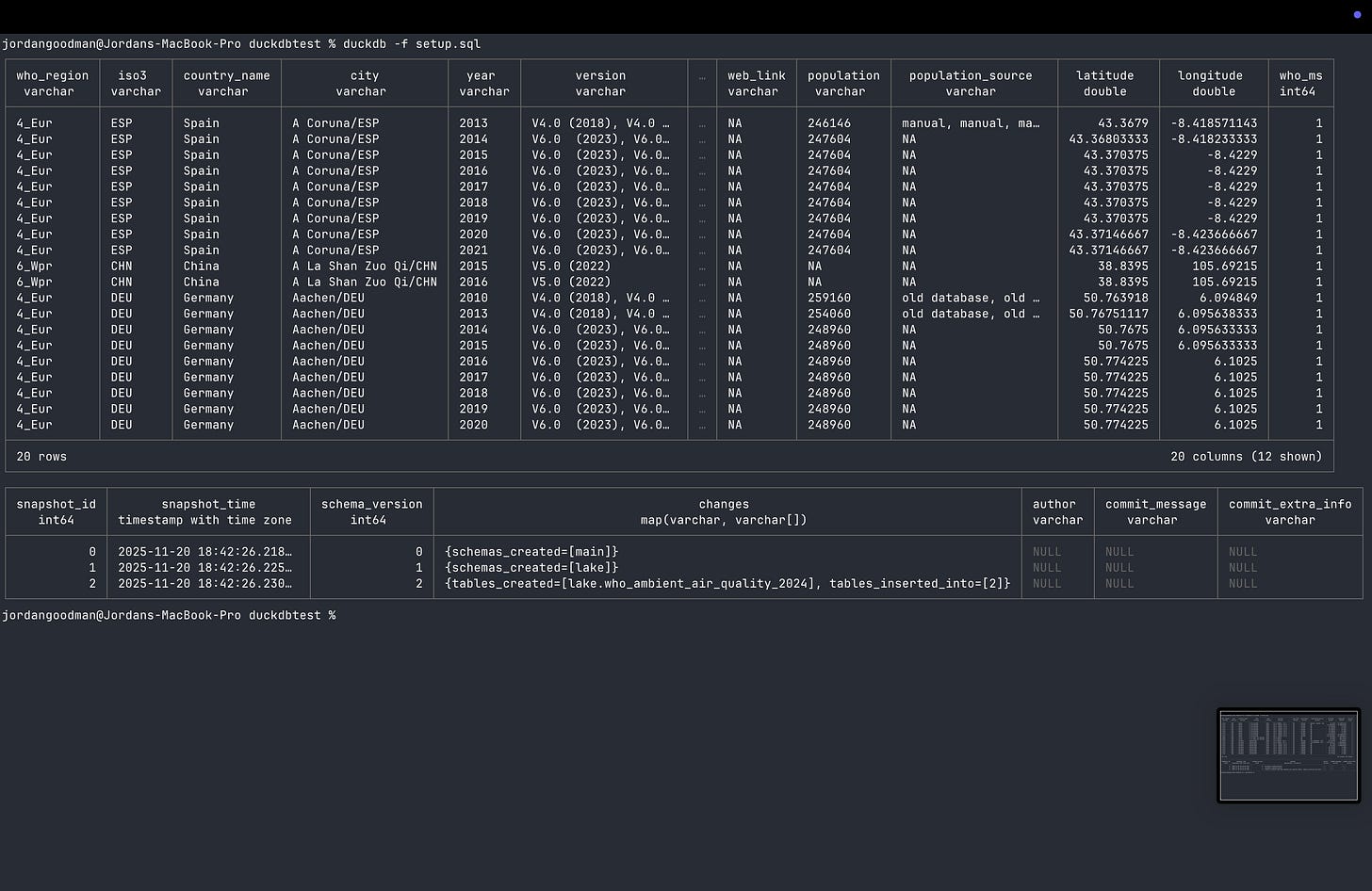Click population value 246146

coord(829,123)
